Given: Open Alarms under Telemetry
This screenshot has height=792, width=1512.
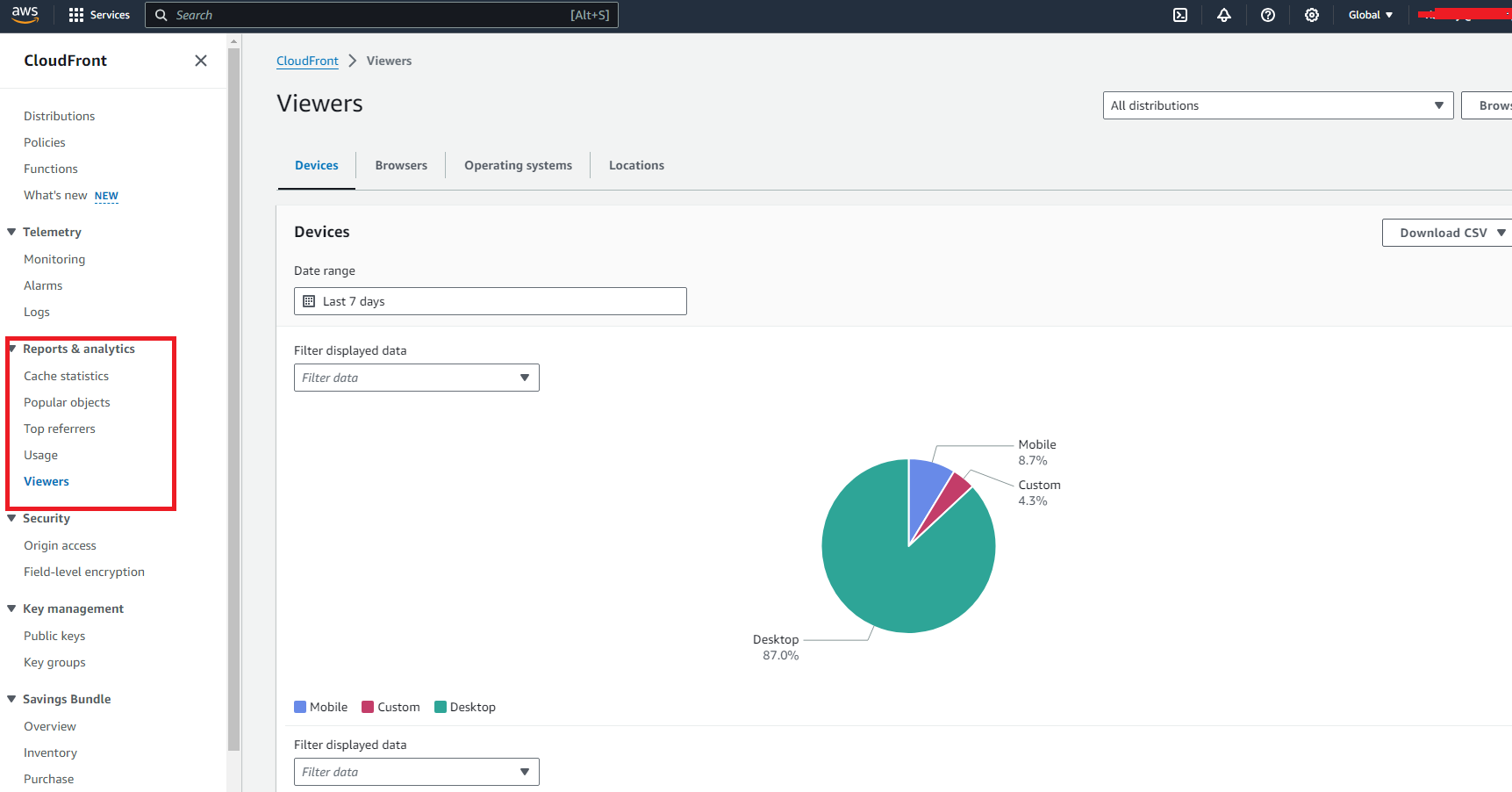Looking at the screenshot, I should click(43, 285).
